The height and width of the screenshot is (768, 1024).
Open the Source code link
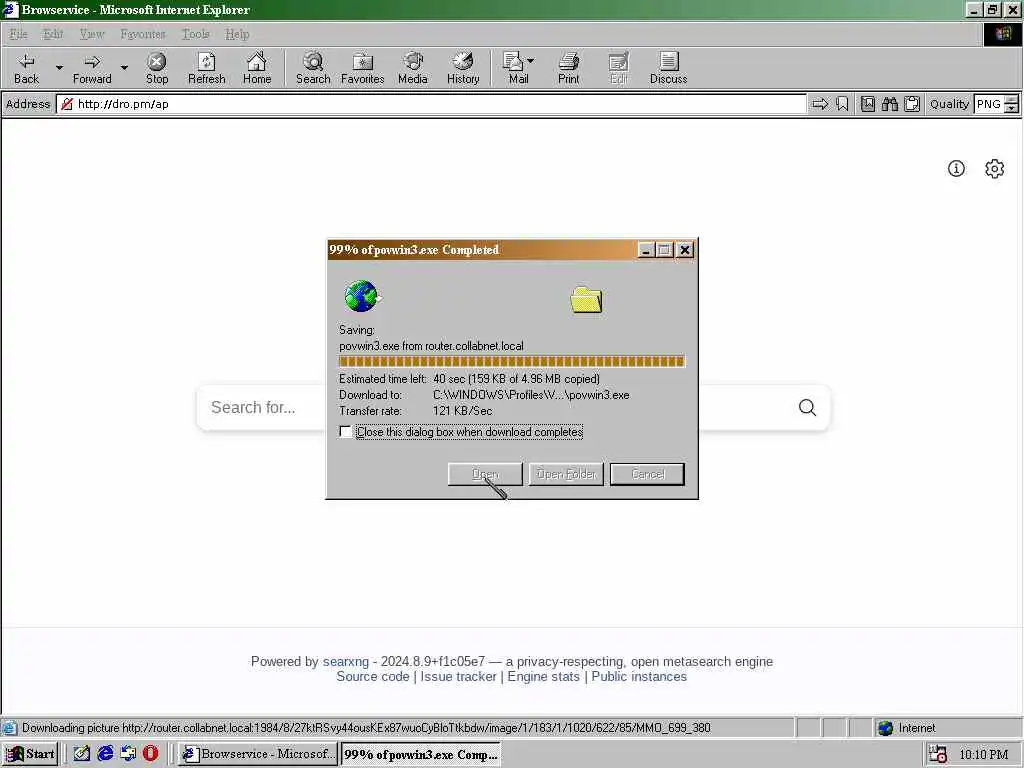coord(372,677)
